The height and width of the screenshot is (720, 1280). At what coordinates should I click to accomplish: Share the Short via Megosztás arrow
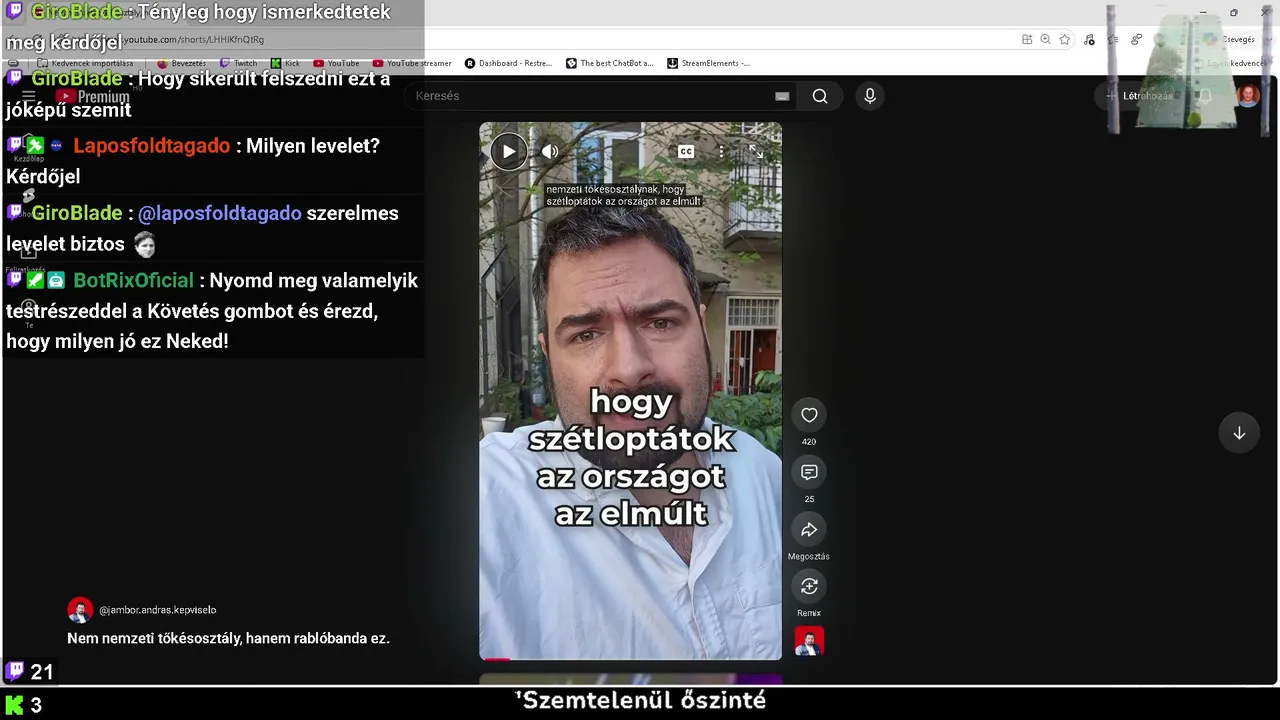pos(809,529)
